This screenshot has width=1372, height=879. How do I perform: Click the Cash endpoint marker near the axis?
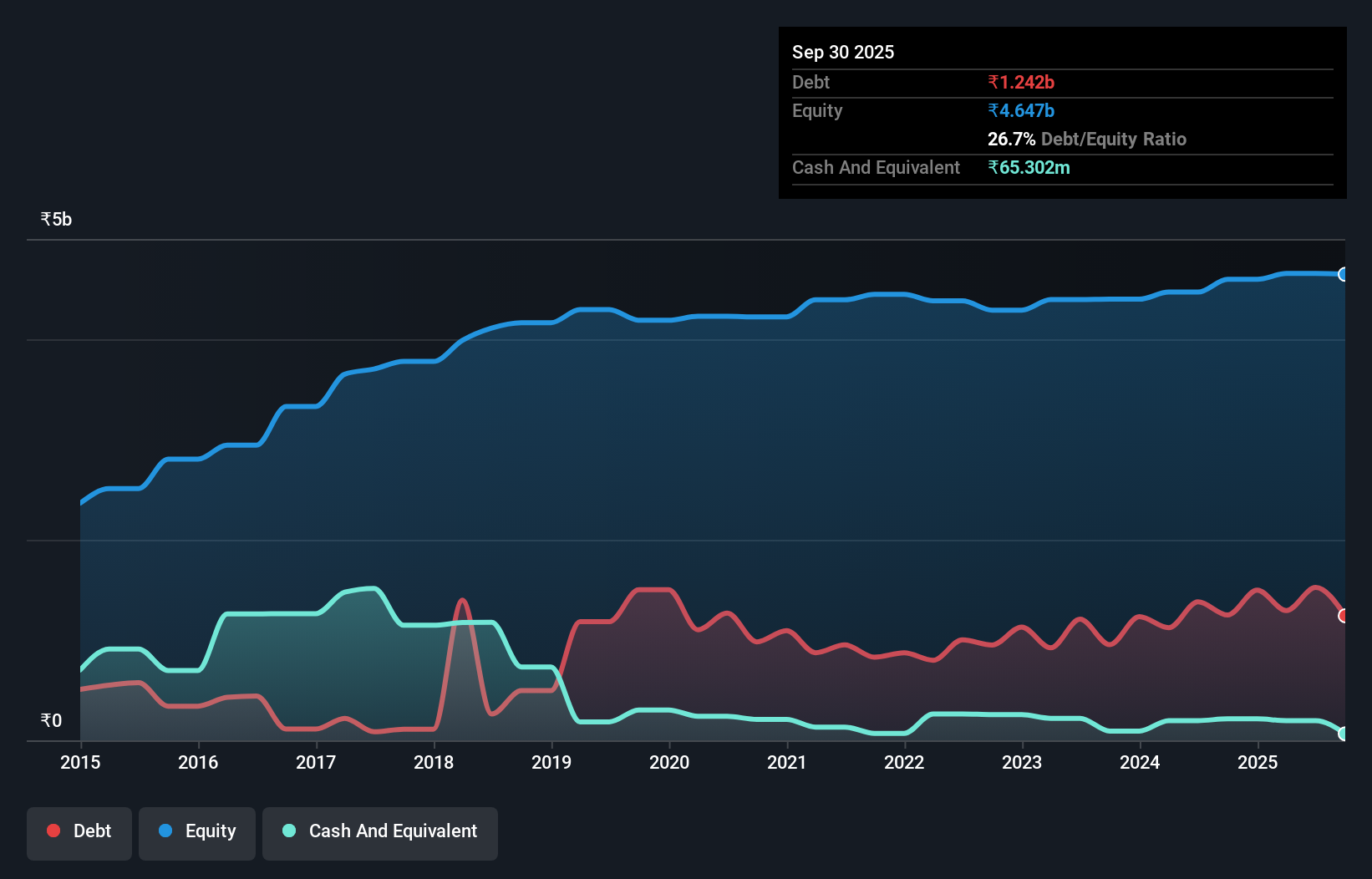tap(1344, 734)
